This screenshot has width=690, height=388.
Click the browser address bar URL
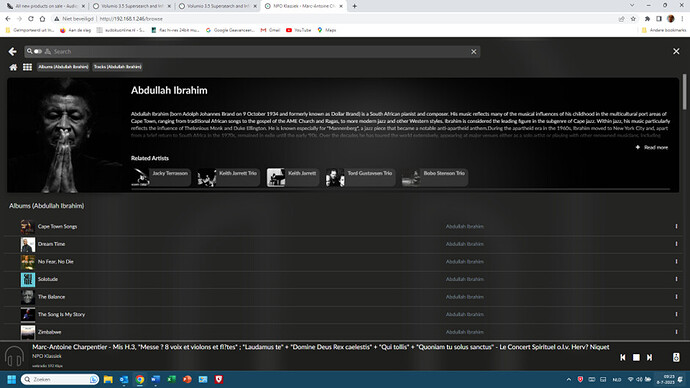[131, 19]
